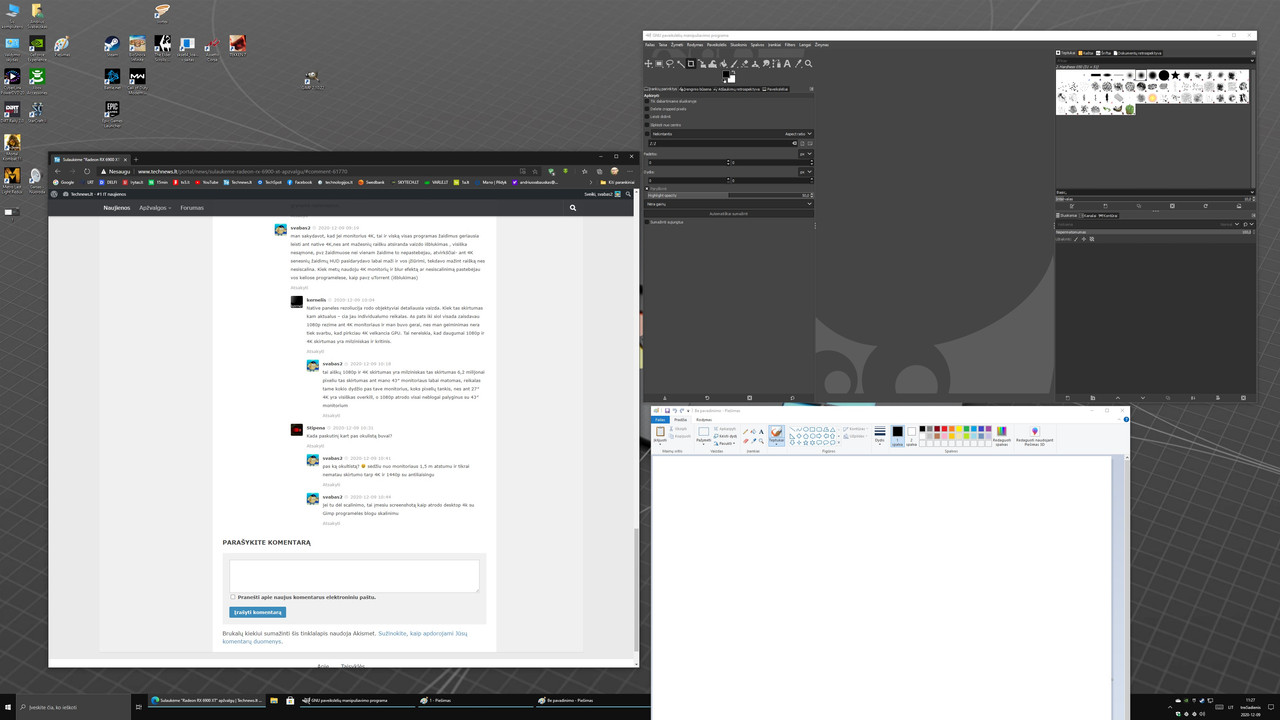Viewport: 1280px width, 720px height.
Task: Toggle Sumažinti sujungtus checkbox
Action: (x=647, y=221)
